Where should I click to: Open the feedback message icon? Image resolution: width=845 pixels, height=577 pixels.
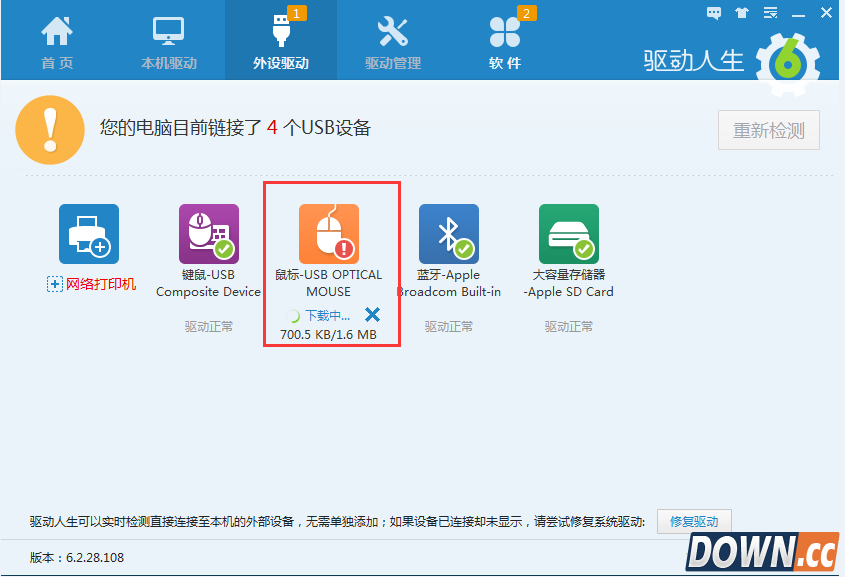[713, 12]
